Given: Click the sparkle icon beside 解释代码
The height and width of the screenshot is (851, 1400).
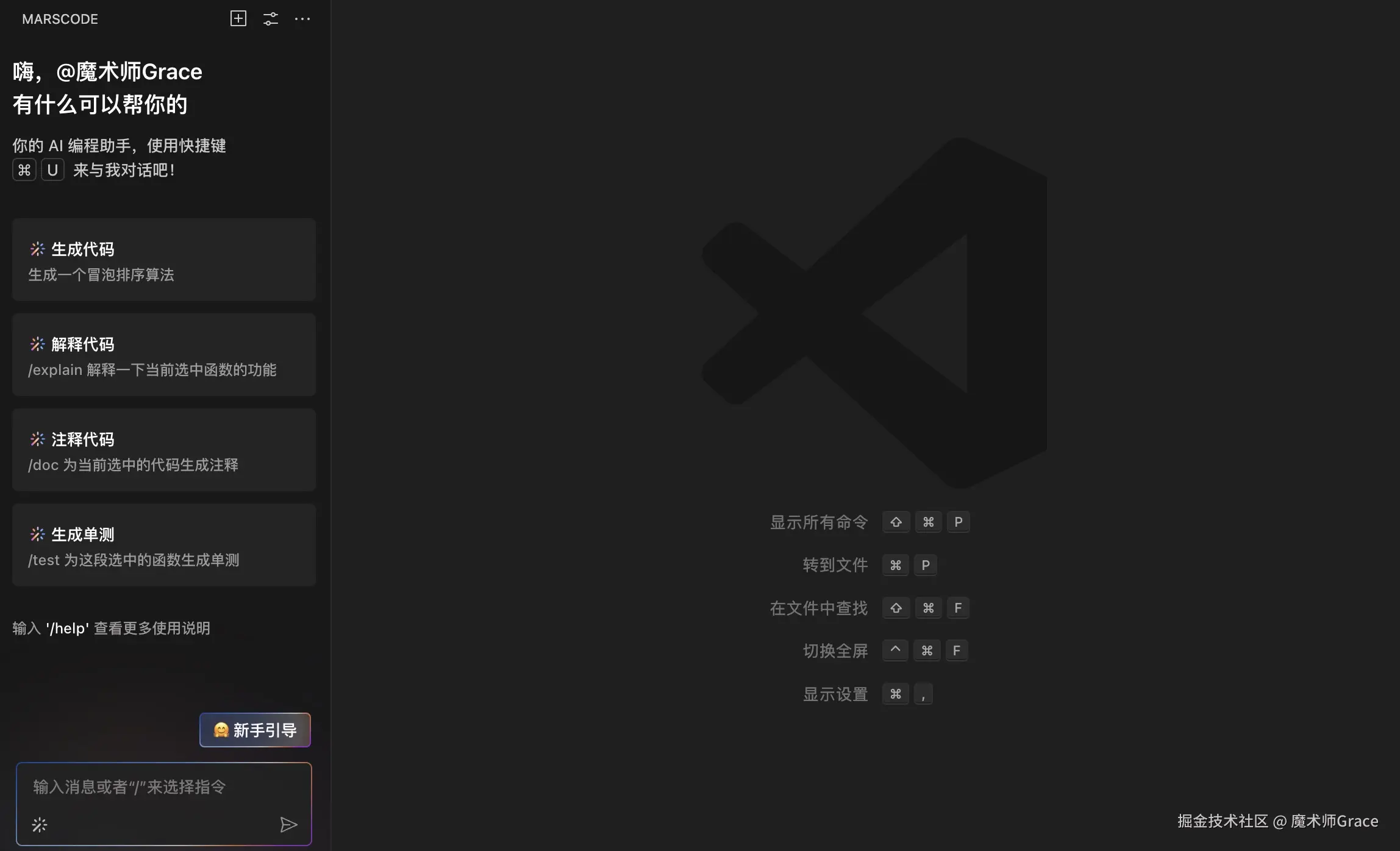Looking at the screenshot, I should [x=38, y=344].
